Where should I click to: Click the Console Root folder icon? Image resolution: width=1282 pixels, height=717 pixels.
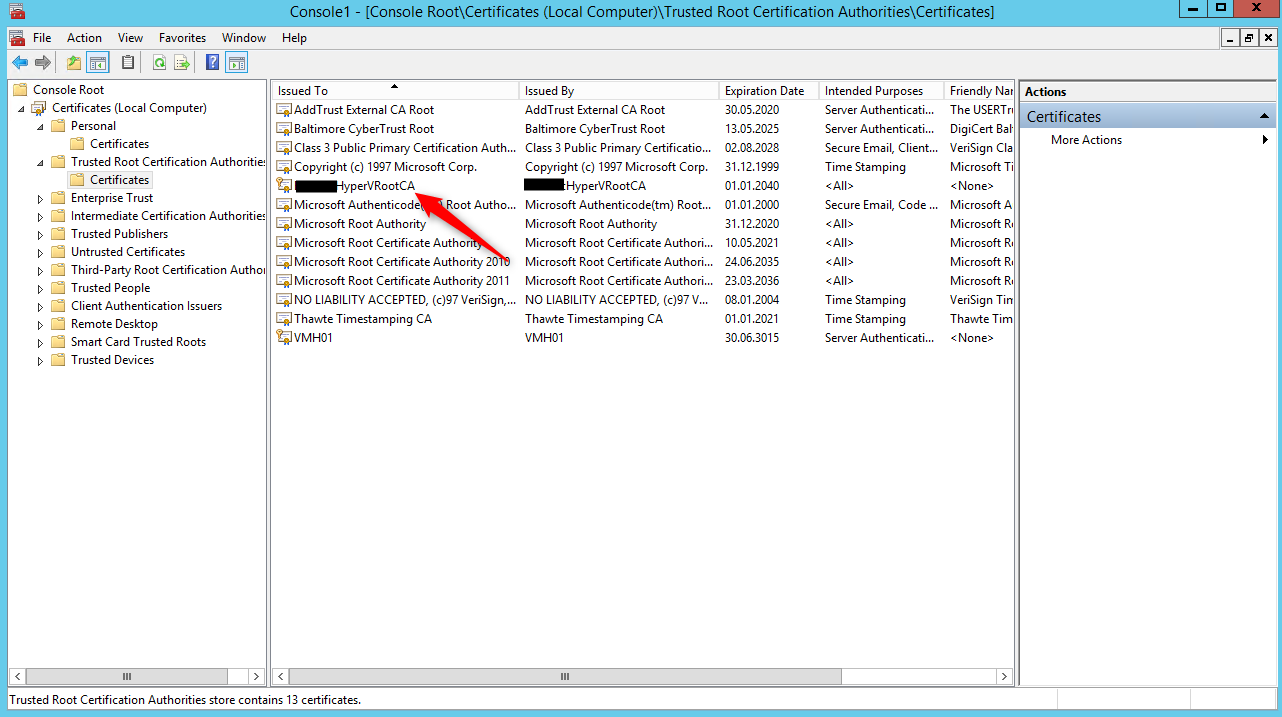coord(21,90)
